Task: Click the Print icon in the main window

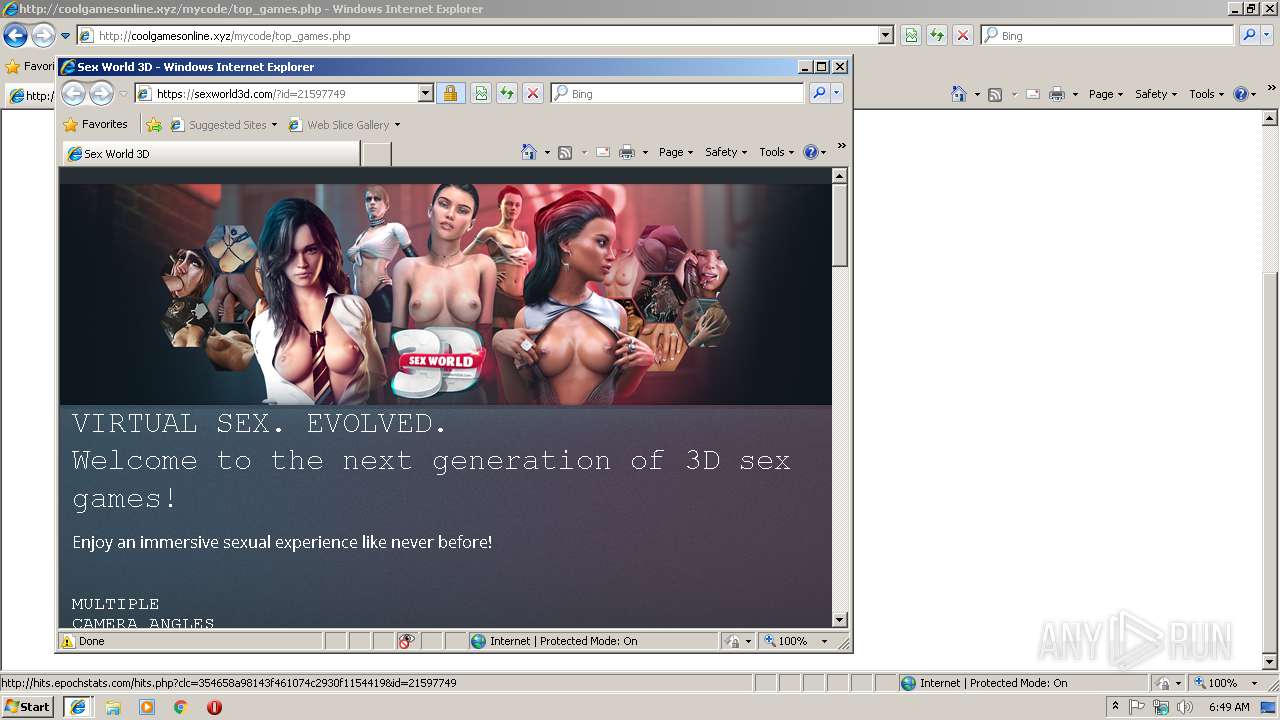Action: click(x=1057, y=94)
